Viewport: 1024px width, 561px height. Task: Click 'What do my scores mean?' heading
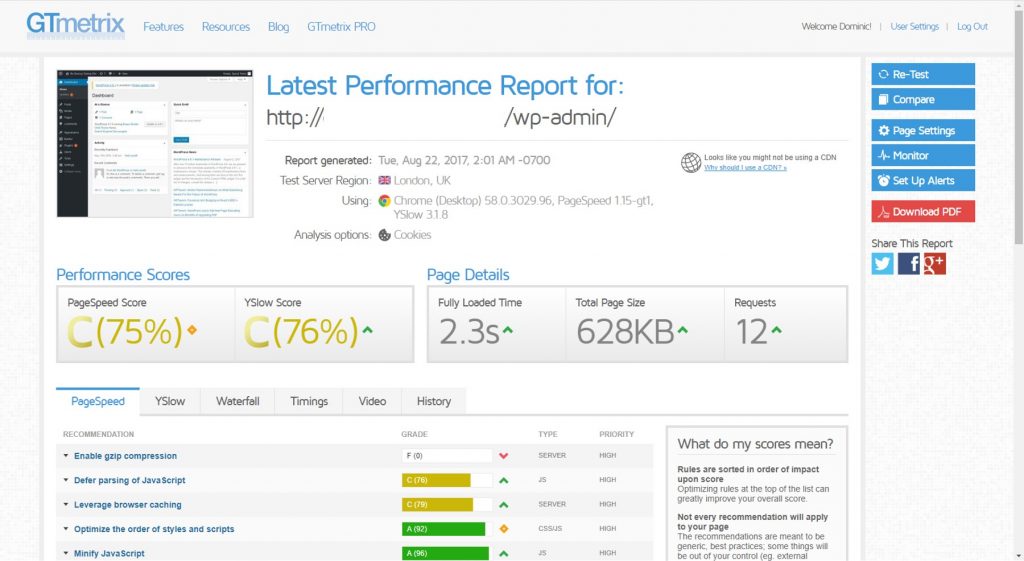pyautogui.click(x=756, y=444)
